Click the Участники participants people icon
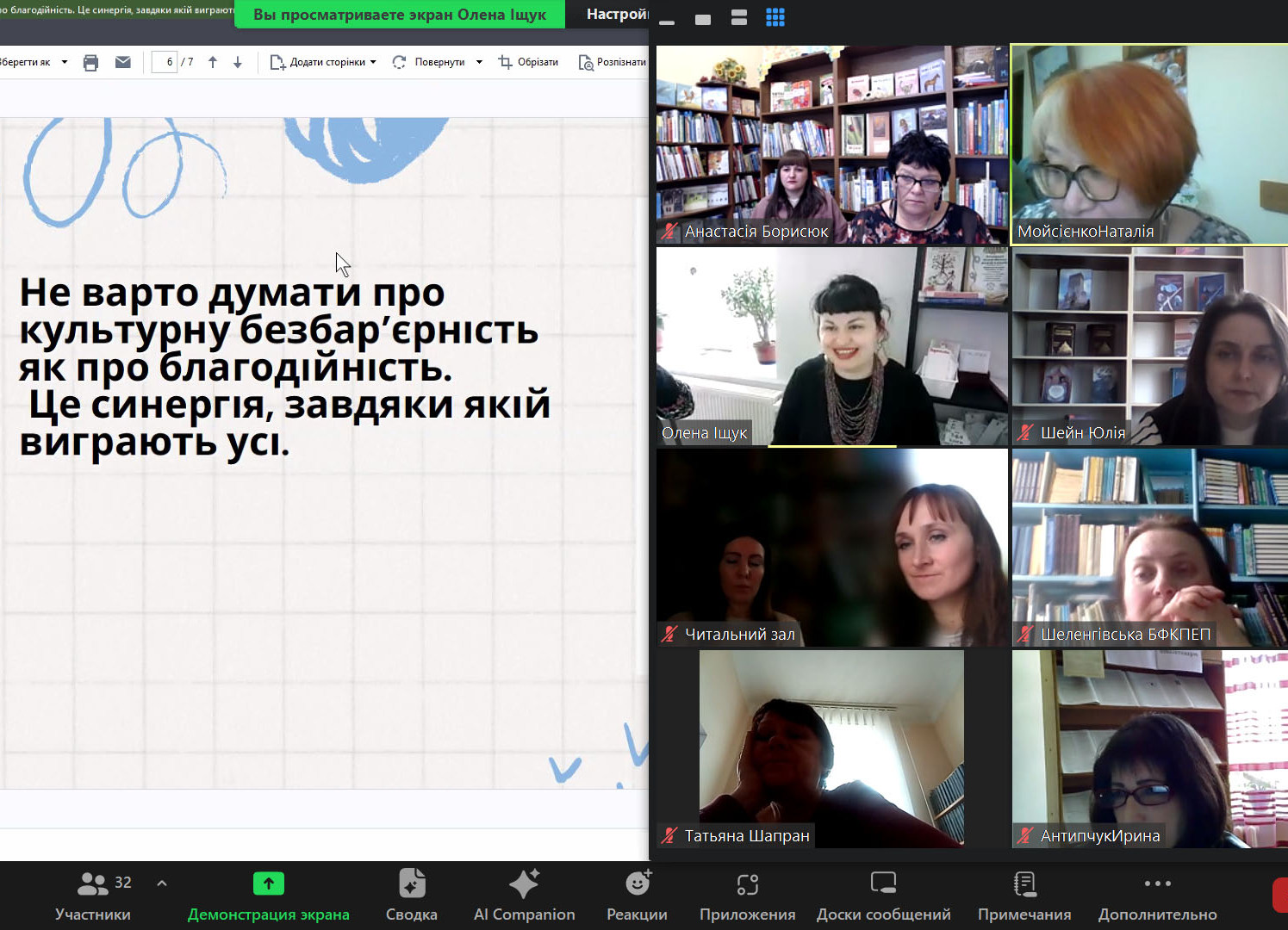The width and height of the screenshot is (1288, 930). pyautogui.click(x=93, y=883)
